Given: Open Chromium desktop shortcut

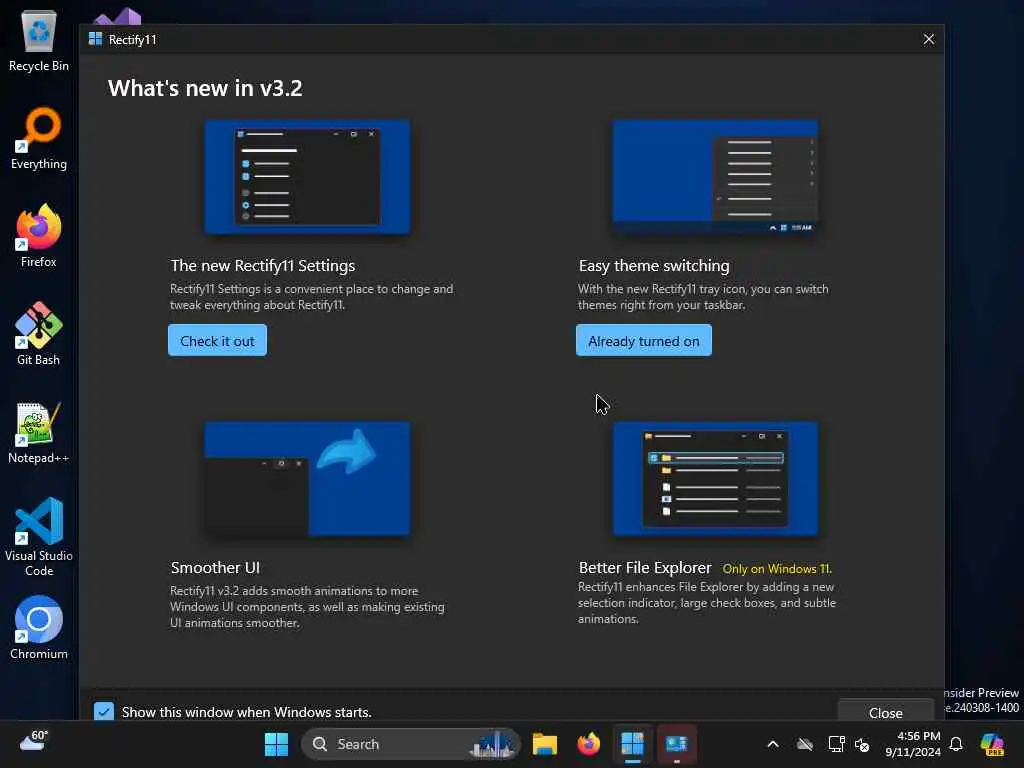Looking at the screenshot, I should (39, 628).
